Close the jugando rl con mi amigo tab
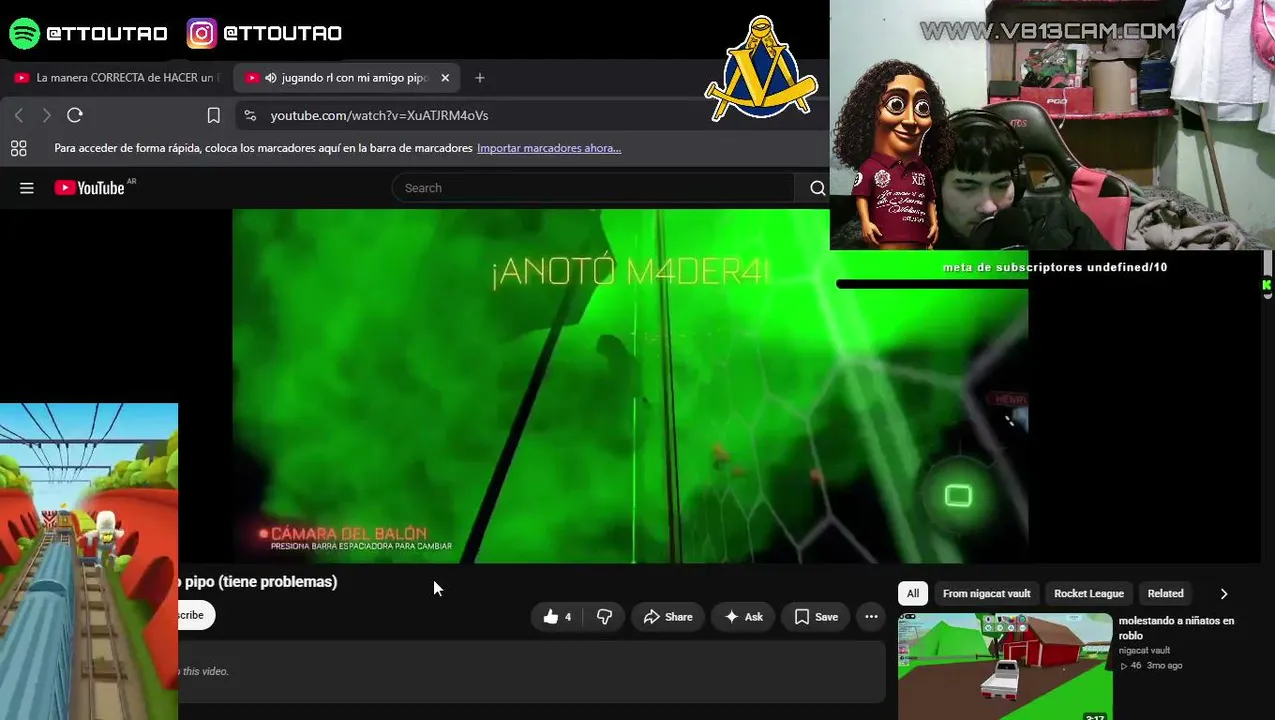1275x720 pixels. tap(445, 78)
